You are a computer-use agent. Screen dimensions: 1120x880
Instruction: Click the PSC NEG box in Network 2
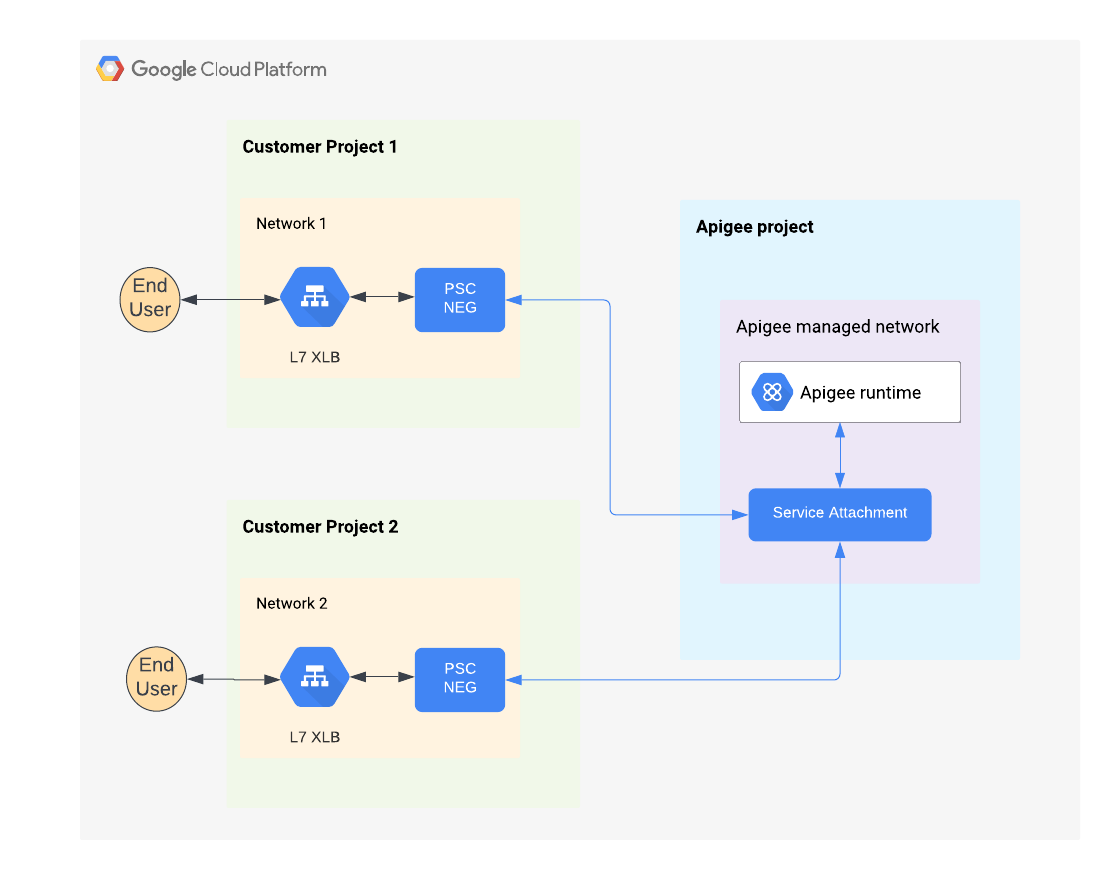coord(460,679)
